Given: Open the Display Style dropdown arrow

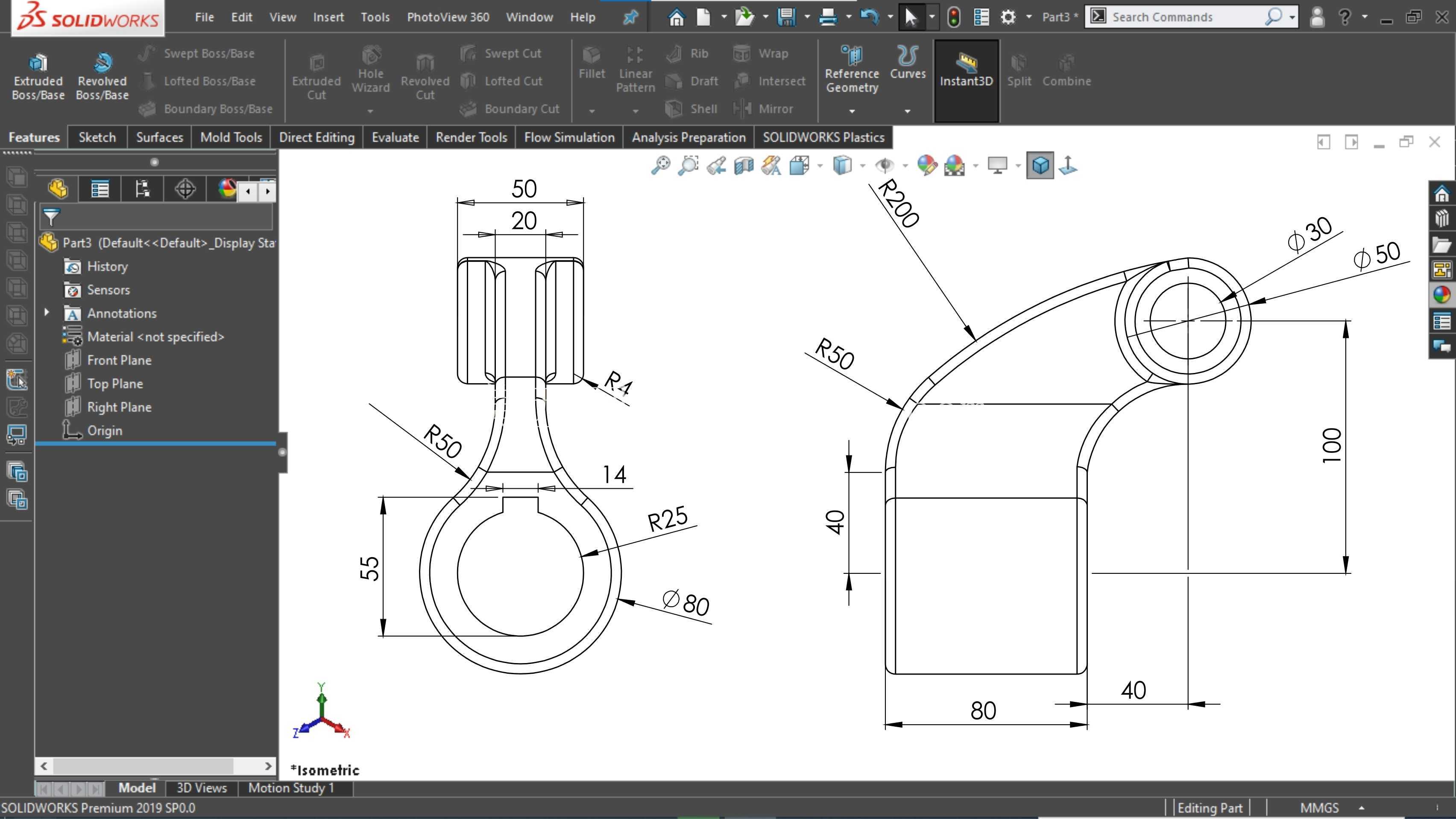Looking at the screenshot, I should [862, 166].
